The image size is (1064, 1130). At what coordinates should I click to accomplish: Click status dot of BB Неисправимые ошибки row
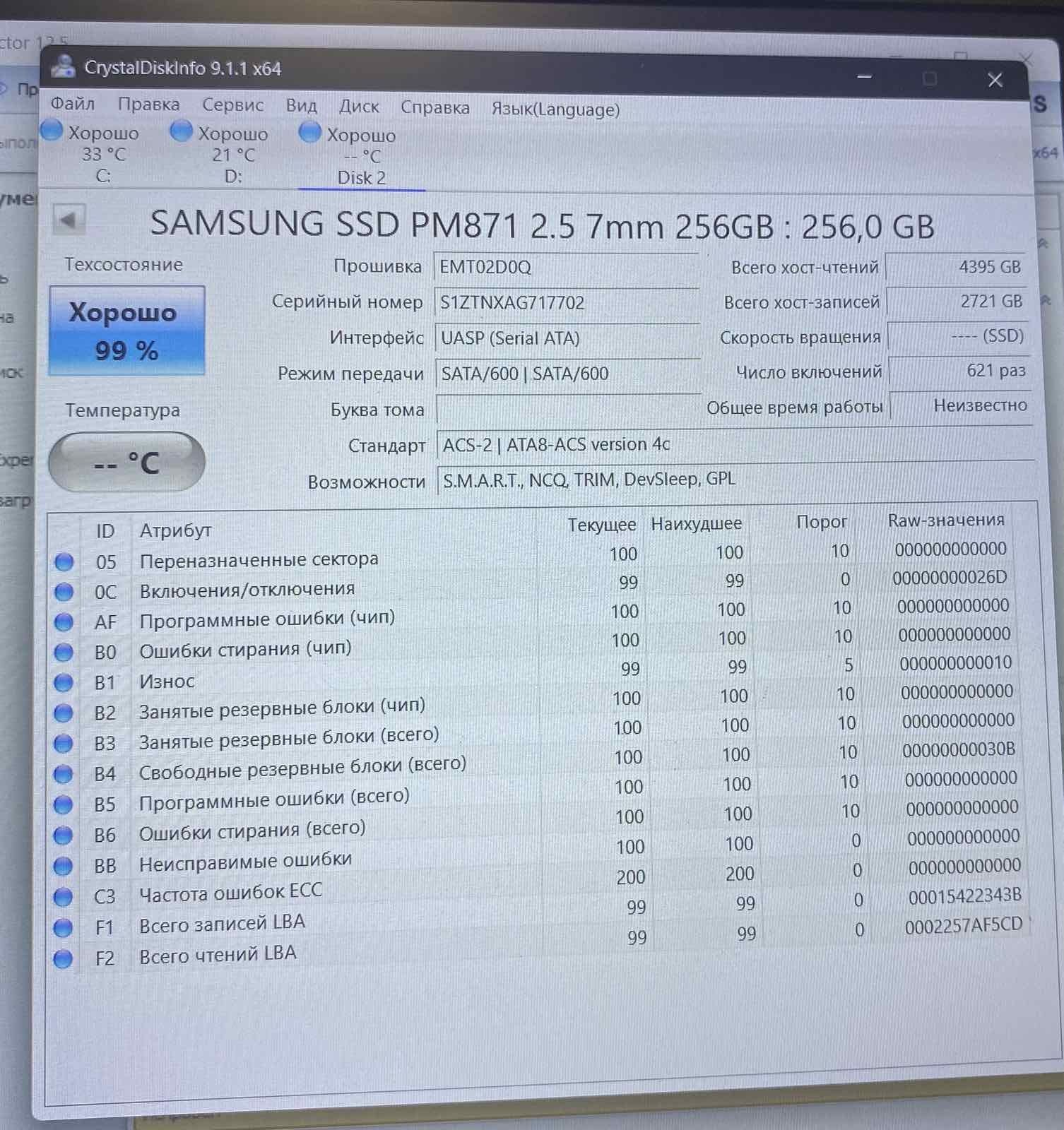[x=64, y=866]
